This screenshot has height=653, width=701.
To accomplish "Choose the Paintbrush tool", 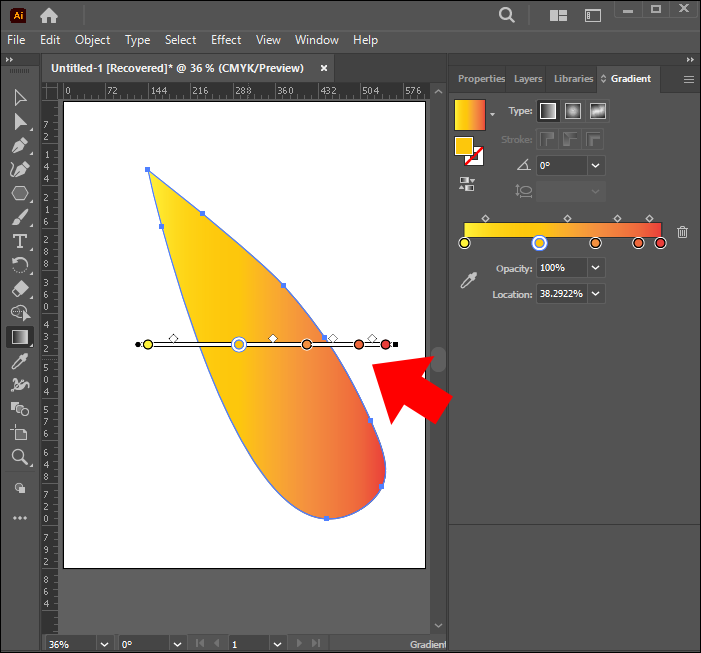I will [20, 217].
